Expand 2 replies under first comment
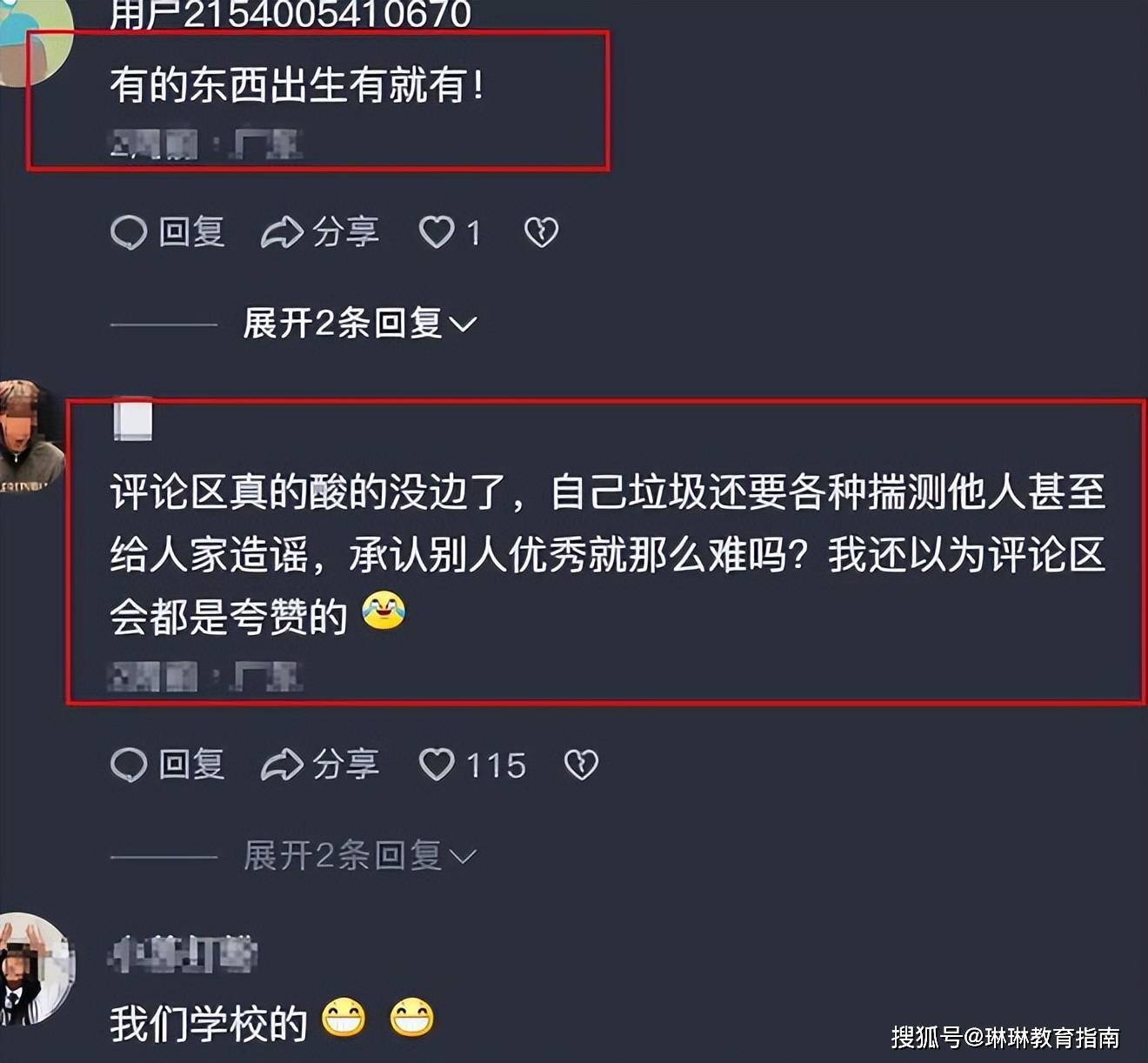The height and width of the screenshot is (1063, 1148). coord(359,324)
